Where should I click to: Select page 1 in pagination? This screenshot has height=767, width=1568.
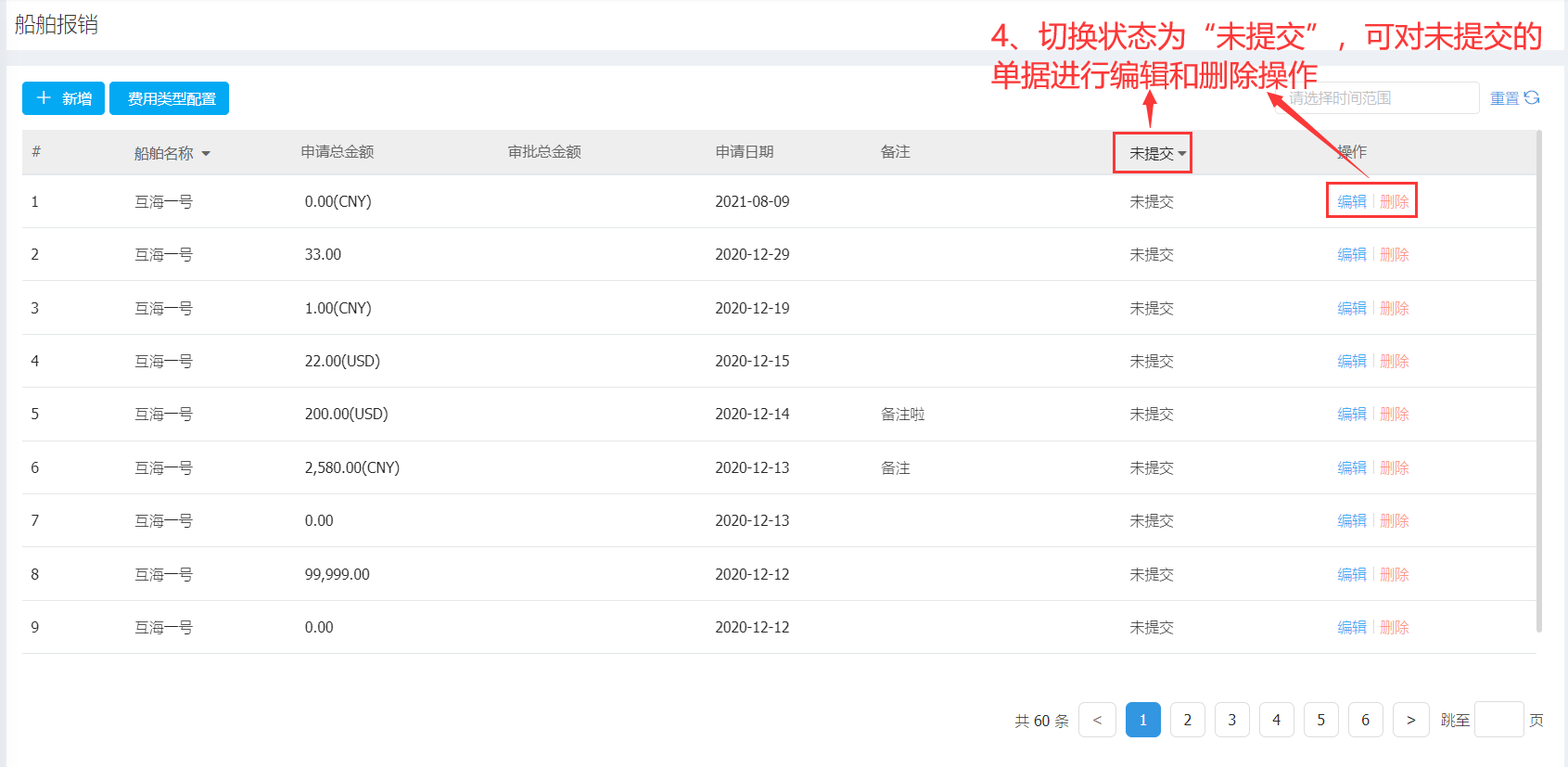click(1143, 720)
